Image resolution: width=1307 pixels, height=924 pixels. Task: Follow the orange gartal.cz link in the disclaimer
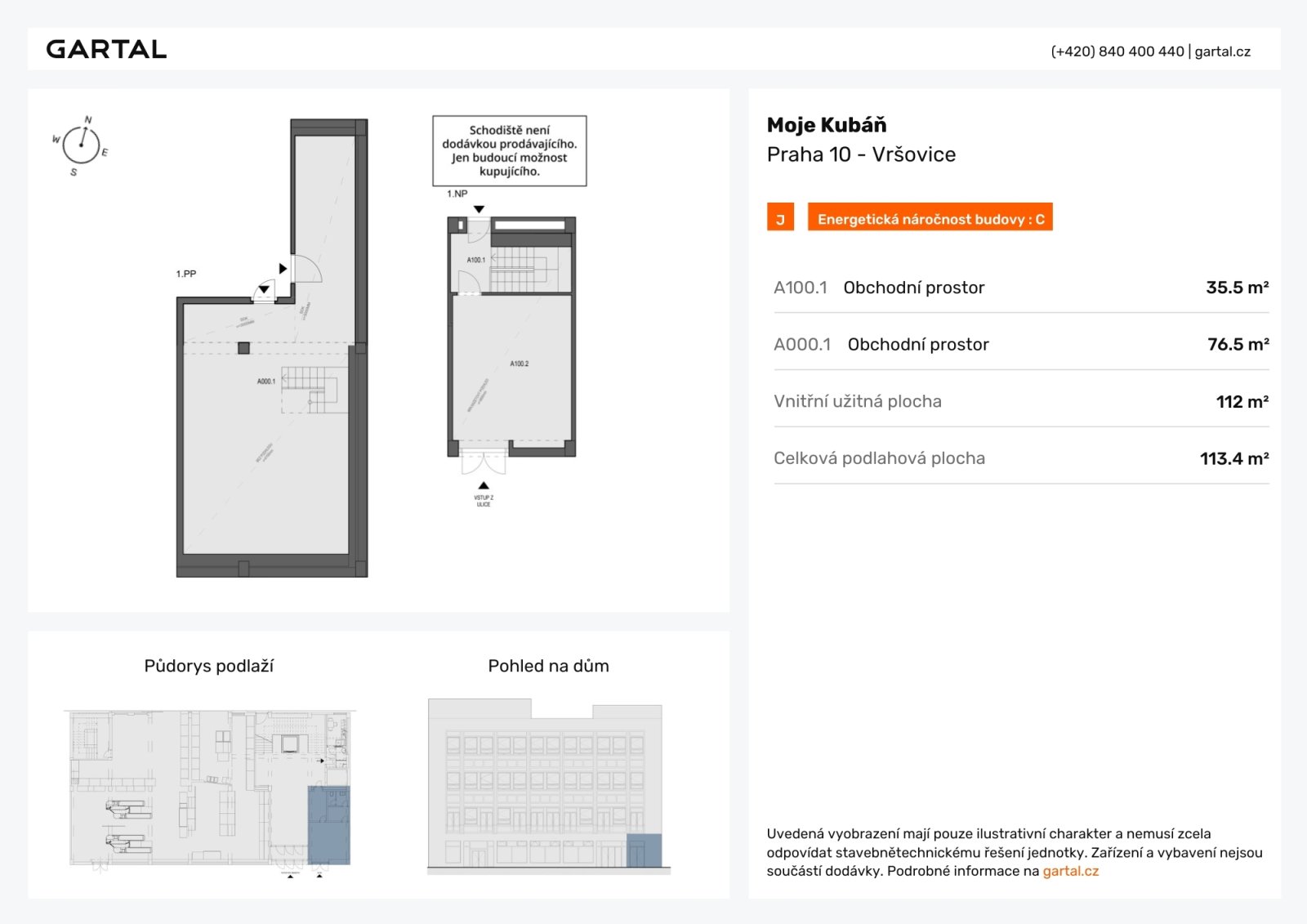(1070, 871)
